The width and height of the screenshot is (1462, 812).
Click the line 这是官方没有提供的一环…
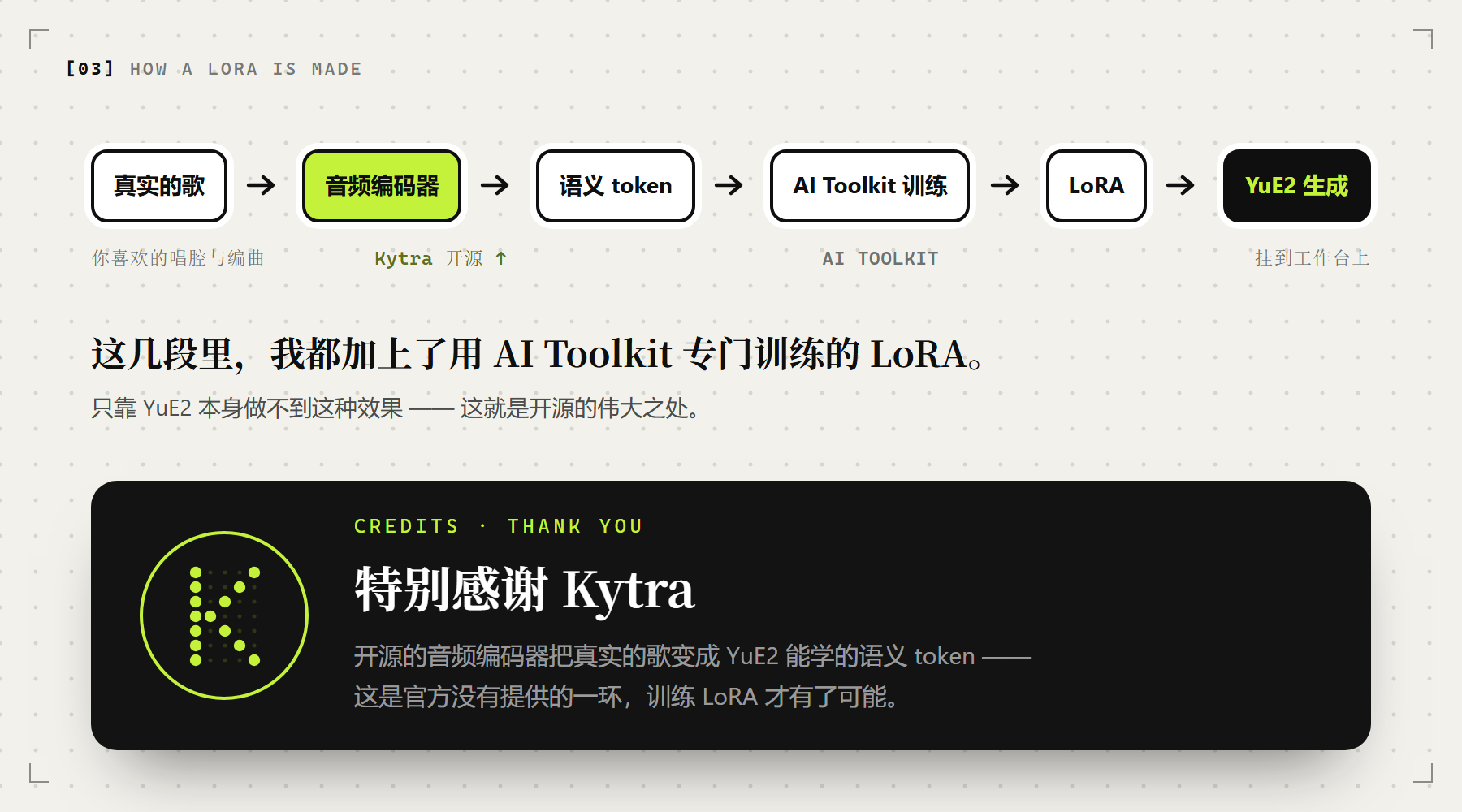[626, 697]
